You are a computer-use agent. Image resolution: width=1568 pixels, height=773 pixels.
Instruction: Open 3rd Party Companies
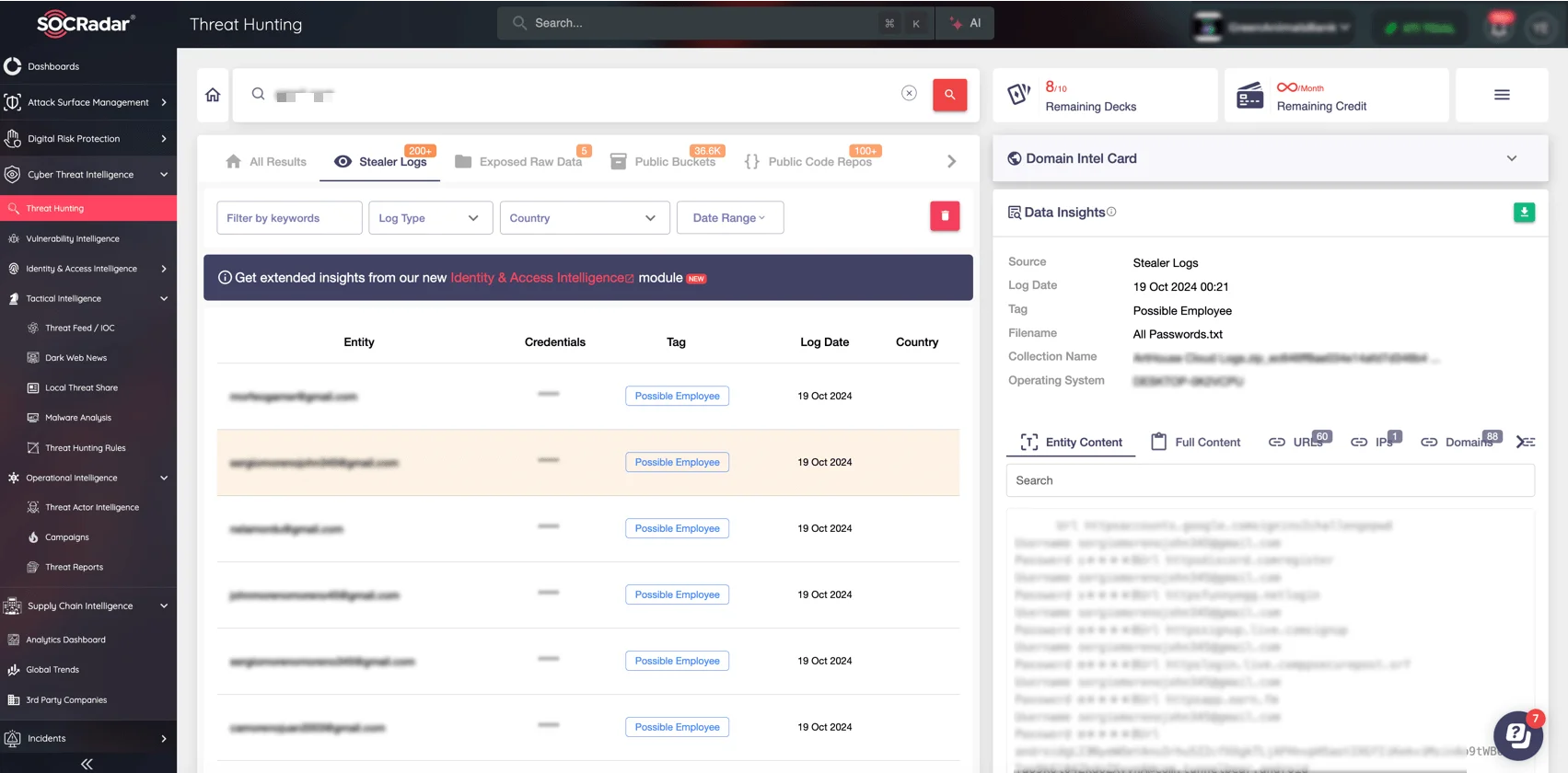[66, 700]
